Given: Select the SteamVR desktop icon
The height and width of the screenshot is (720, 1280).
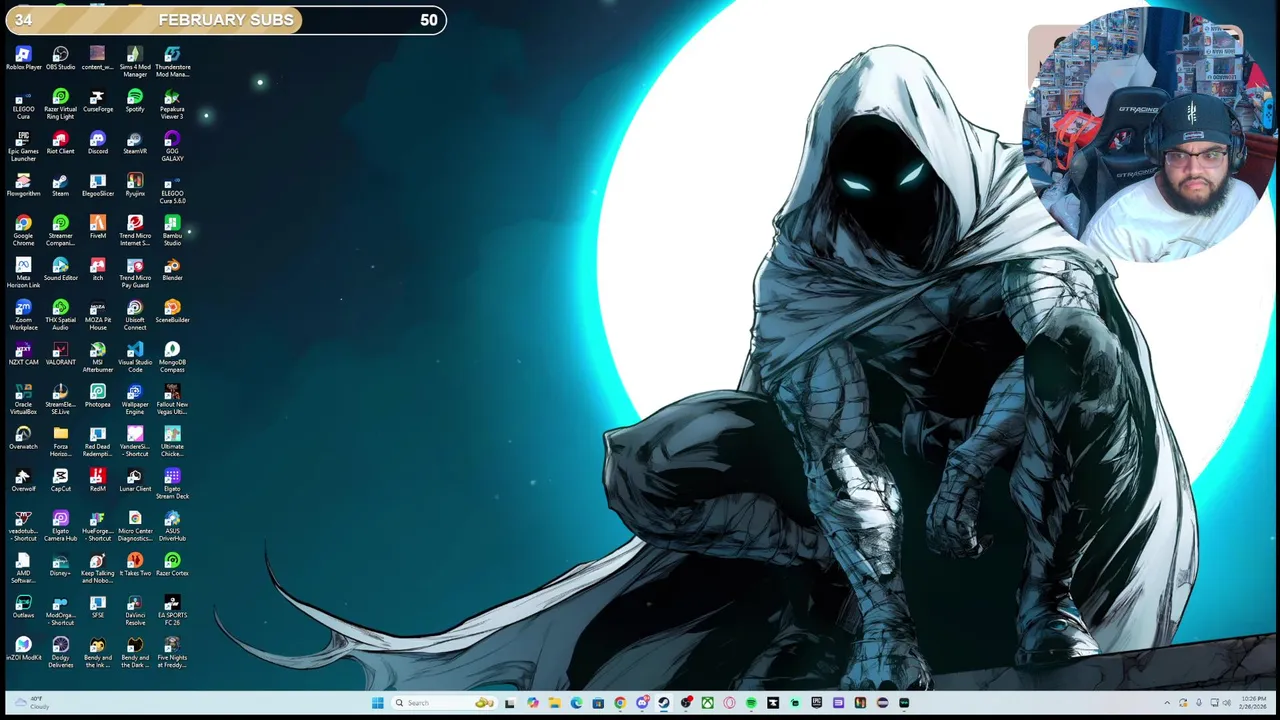Looking at the screenshot, I should [135, 143].
